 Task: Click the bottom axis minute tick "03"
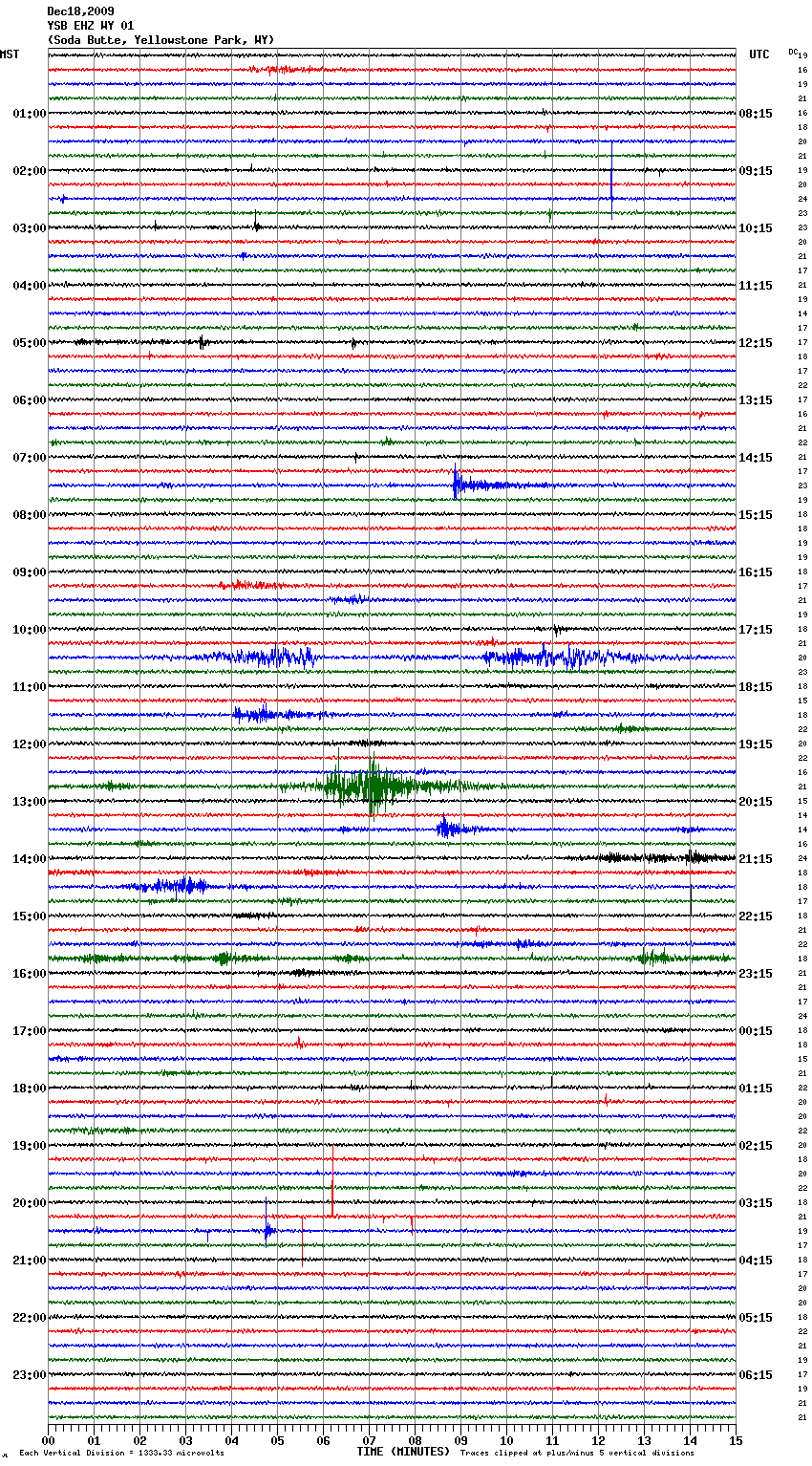coord(185,1440)
